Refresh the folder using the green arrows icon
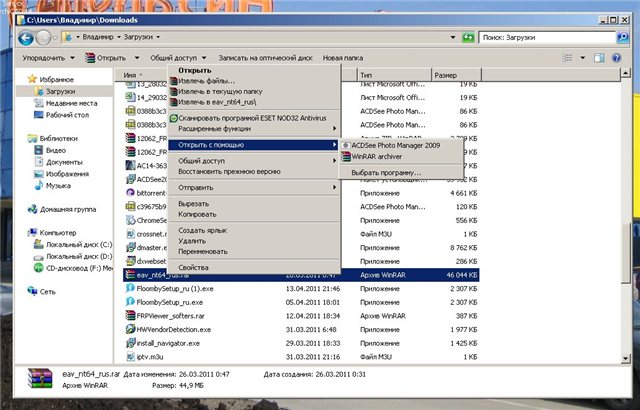This screenshot has height=410, width=640. pos(468,38)
